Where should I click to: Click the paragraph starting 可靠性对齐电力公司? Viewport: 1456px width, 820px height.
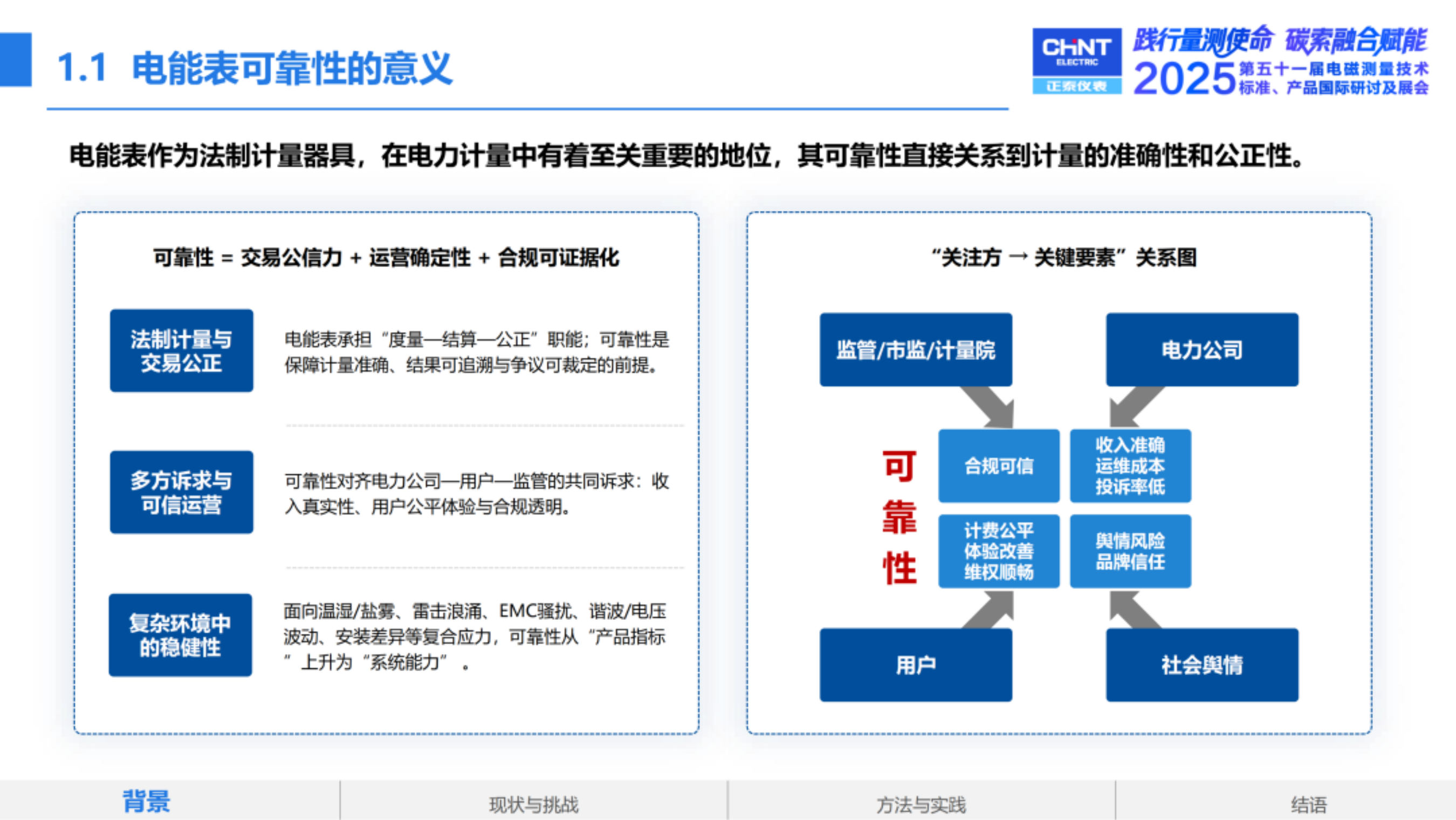(x=477, y=494)
